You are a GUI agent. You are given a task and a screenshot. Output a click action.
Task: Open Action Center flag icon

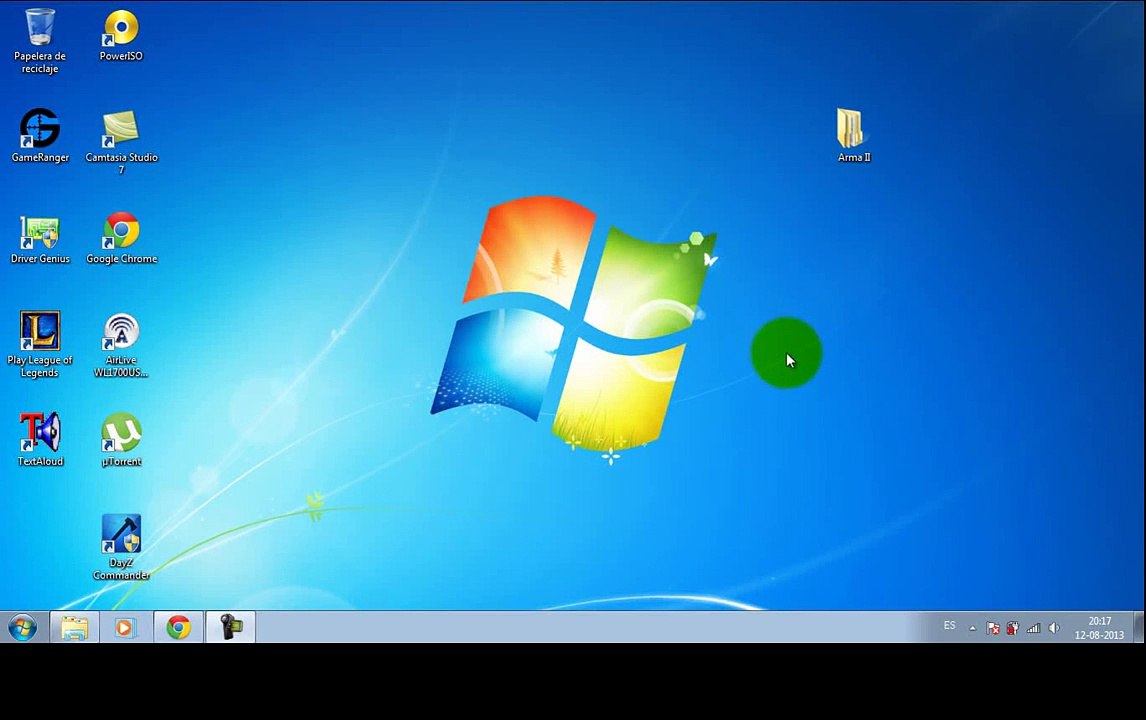pyautogui.click(x=993, y=628)
